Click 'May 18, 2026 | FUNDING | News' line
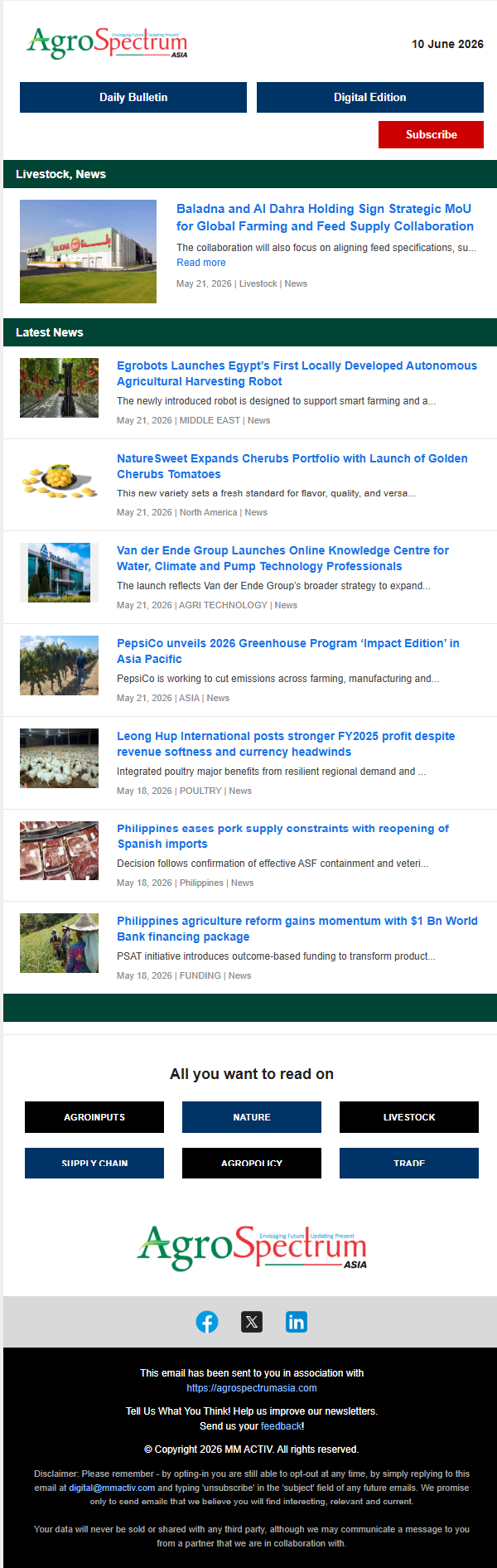 [x=184, y=975]
